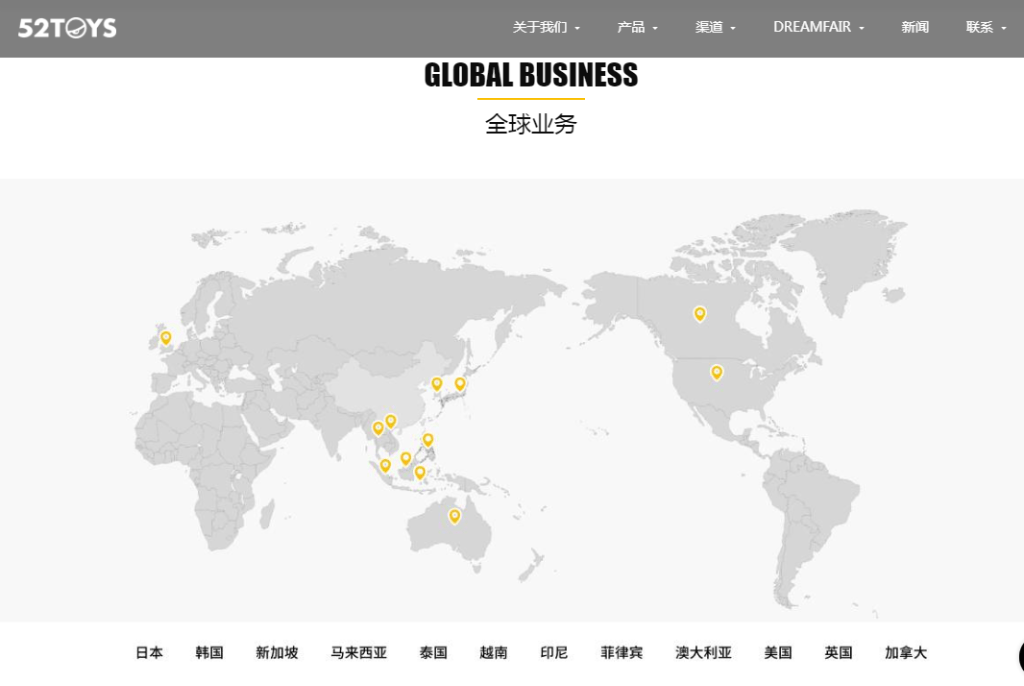Select 菲律宾 in the country list
The width and height of the screenshot is (1024, 686).
[622, 652]
